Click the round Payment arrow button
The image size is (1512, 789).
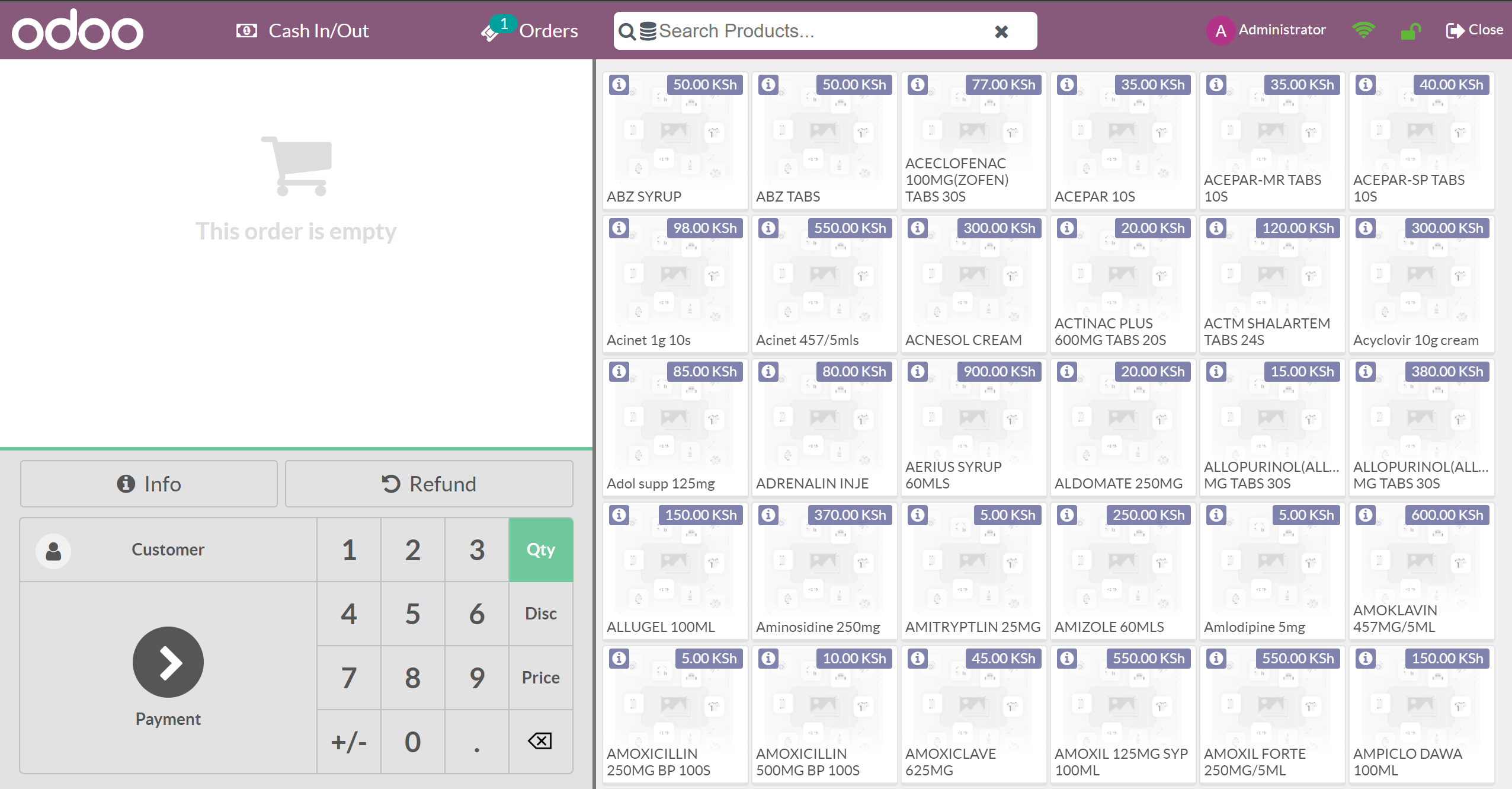168,662
